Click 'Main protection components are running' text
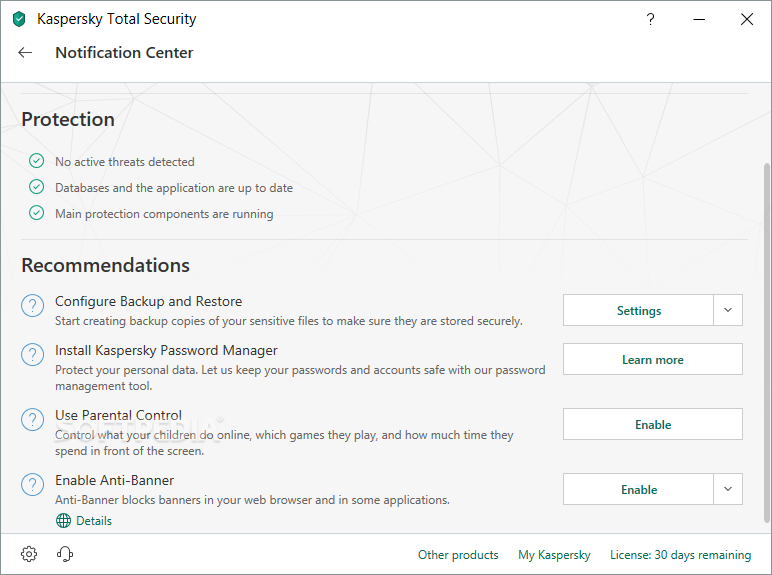This screenshot has width=772, height=575. [x=164, y=214]
